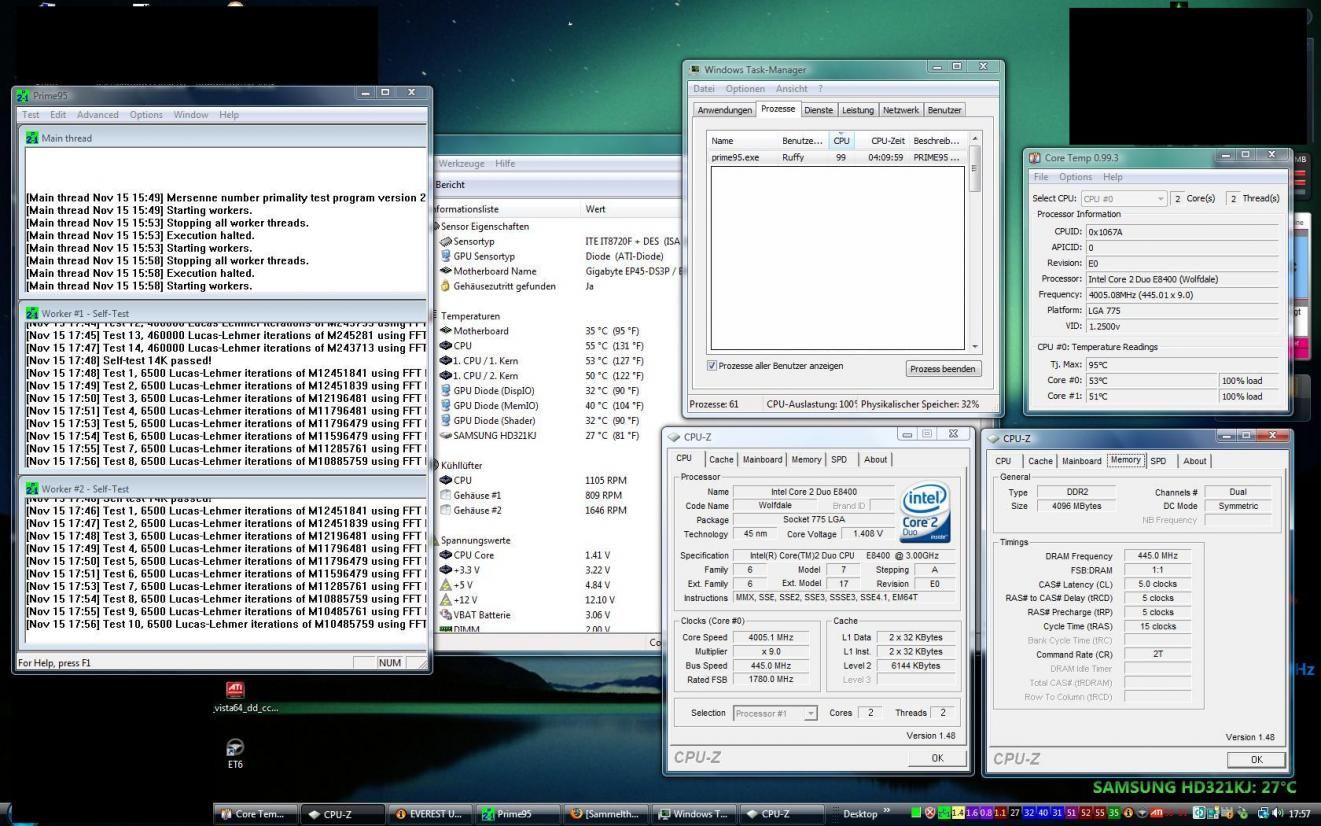Open the Advanced menu in Prime95
This screenshot has height=826, width=1321.
point(98,115)
